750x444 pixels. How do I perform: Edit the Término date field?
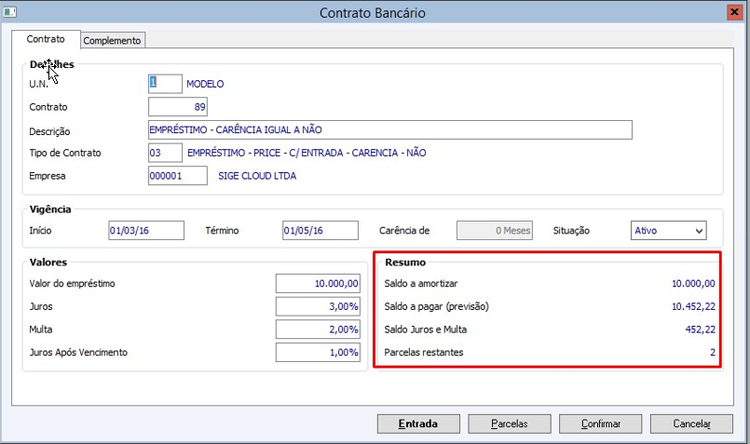pyautogui.click(x=320, y=230)
